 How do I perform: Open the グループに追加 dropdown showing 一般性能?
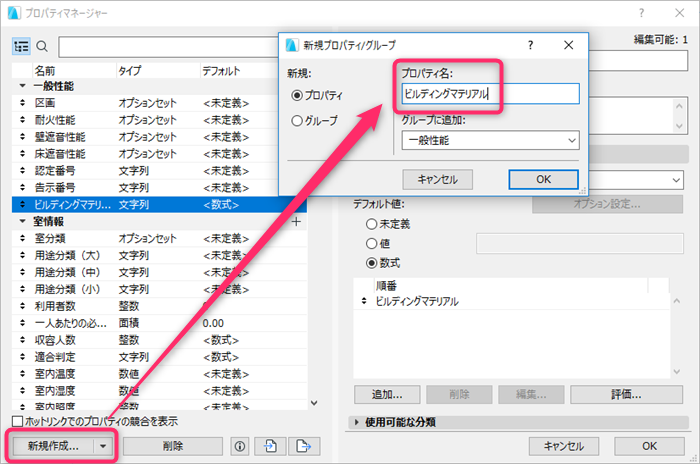490,140
